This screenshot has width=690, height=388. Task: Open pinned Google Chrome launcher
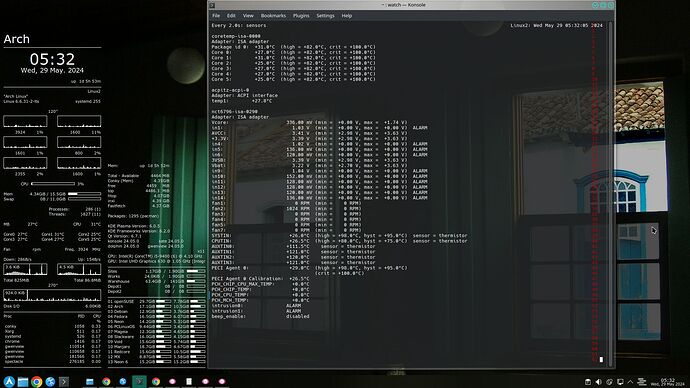coord(37,381)
